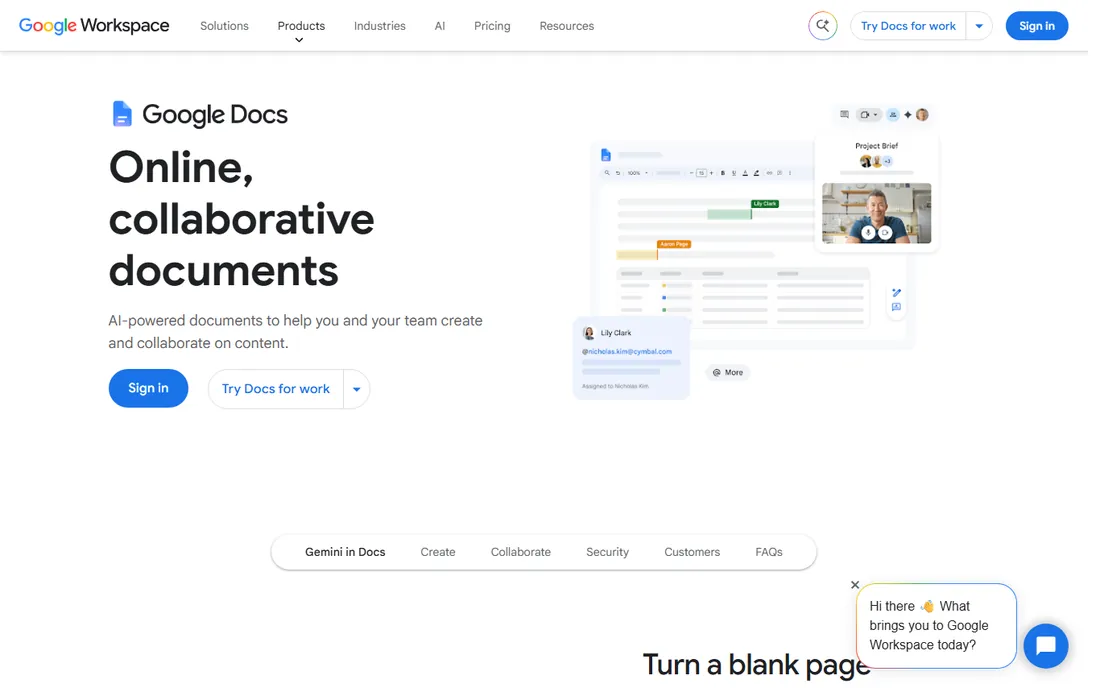The width and height of the screenshot is (1100, 688).
Task: Open the Pricing page
Action: tap(492, 26)
